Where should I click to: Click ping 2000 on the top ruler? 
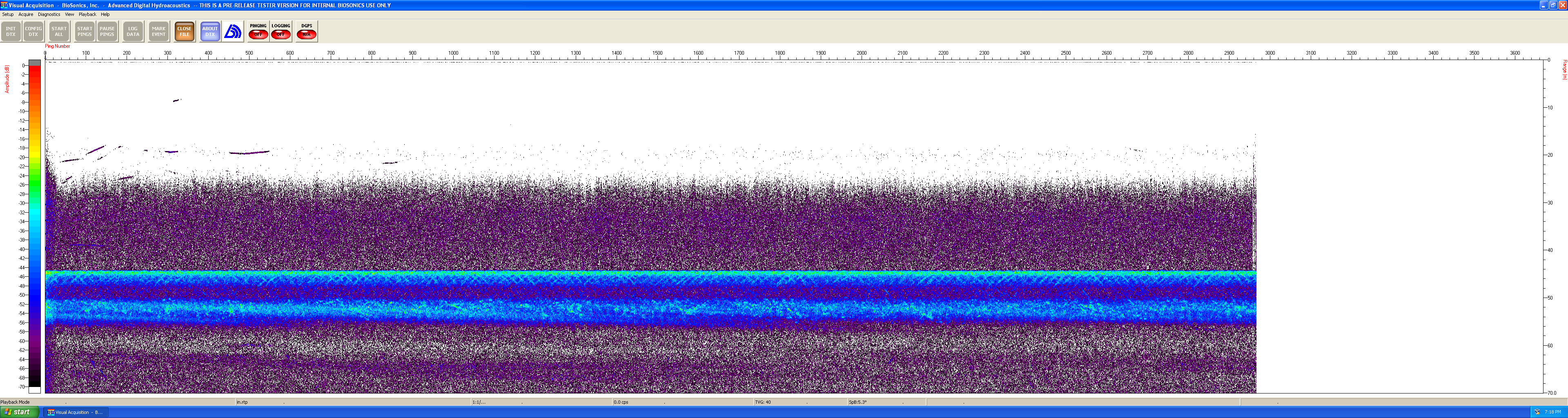(x=862, y=53)
